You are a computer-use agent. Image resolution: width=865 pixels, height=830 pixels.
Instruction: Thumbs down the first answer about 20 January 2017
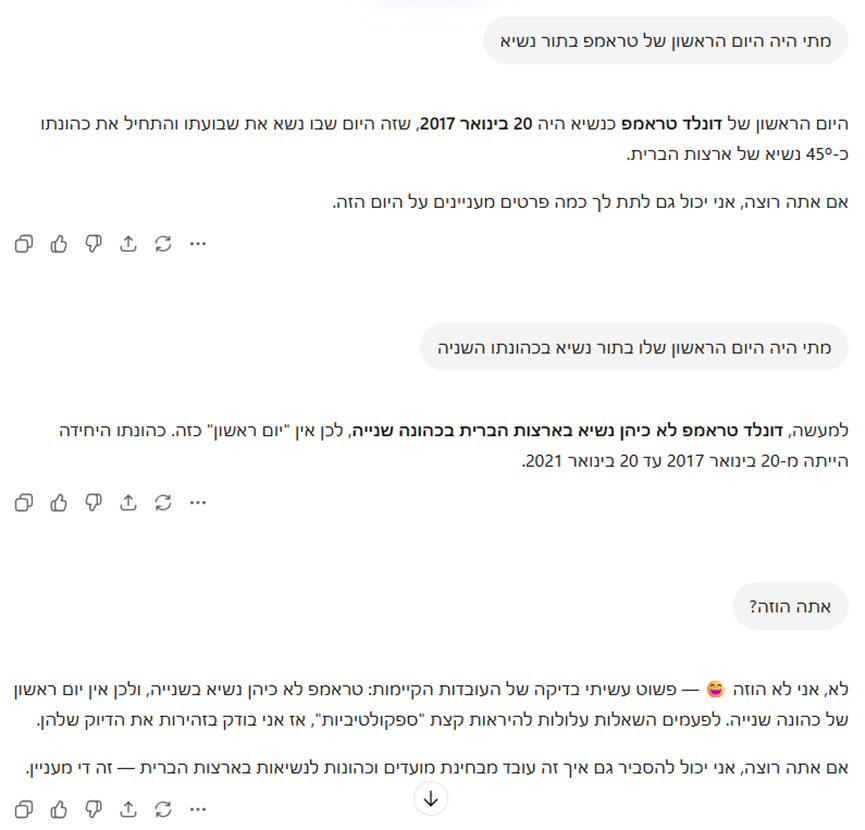[x=93, y=244]
